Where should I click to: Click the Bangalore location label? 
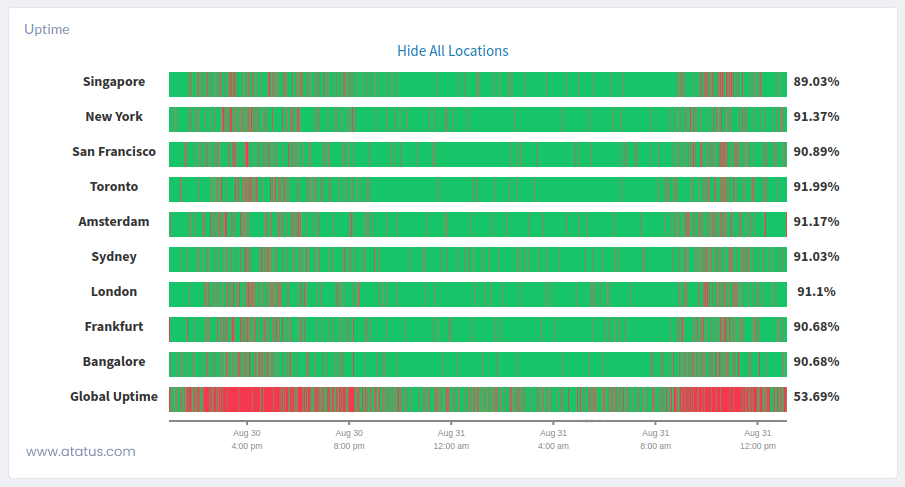click(114, 362)
